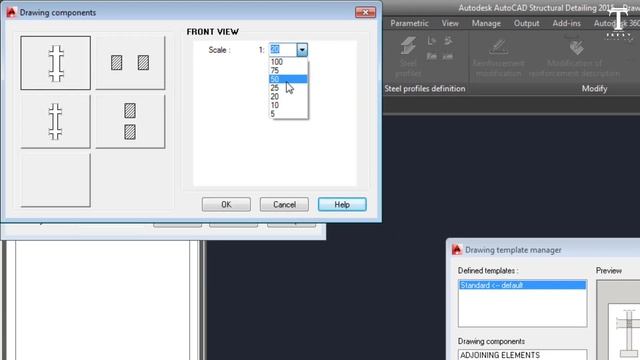Open the Add-ins ribbon tab
Viewport: 640px width, 360px height.
(x=567, y=23)
